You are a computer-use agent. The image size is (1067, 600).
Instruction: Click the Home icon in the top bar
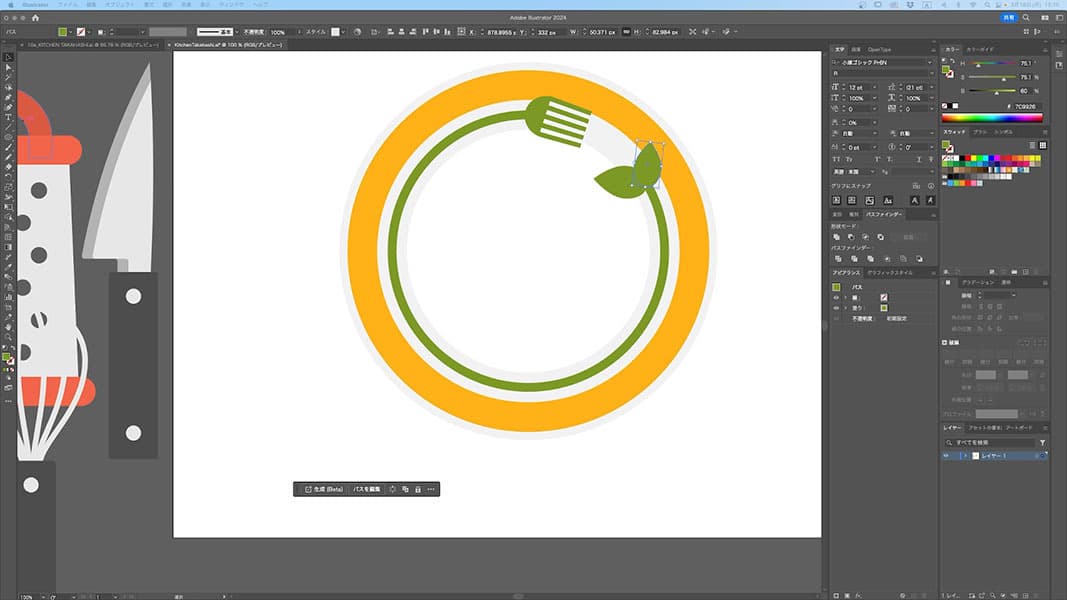[x=36, y=18]
